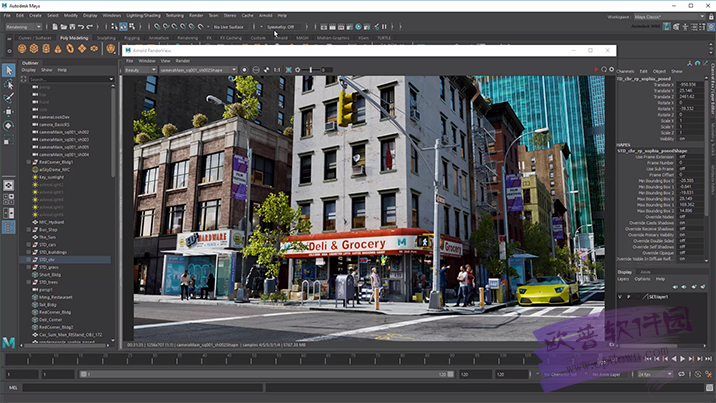Open the Render menu in Arnold RenderView

coord(183,61)
